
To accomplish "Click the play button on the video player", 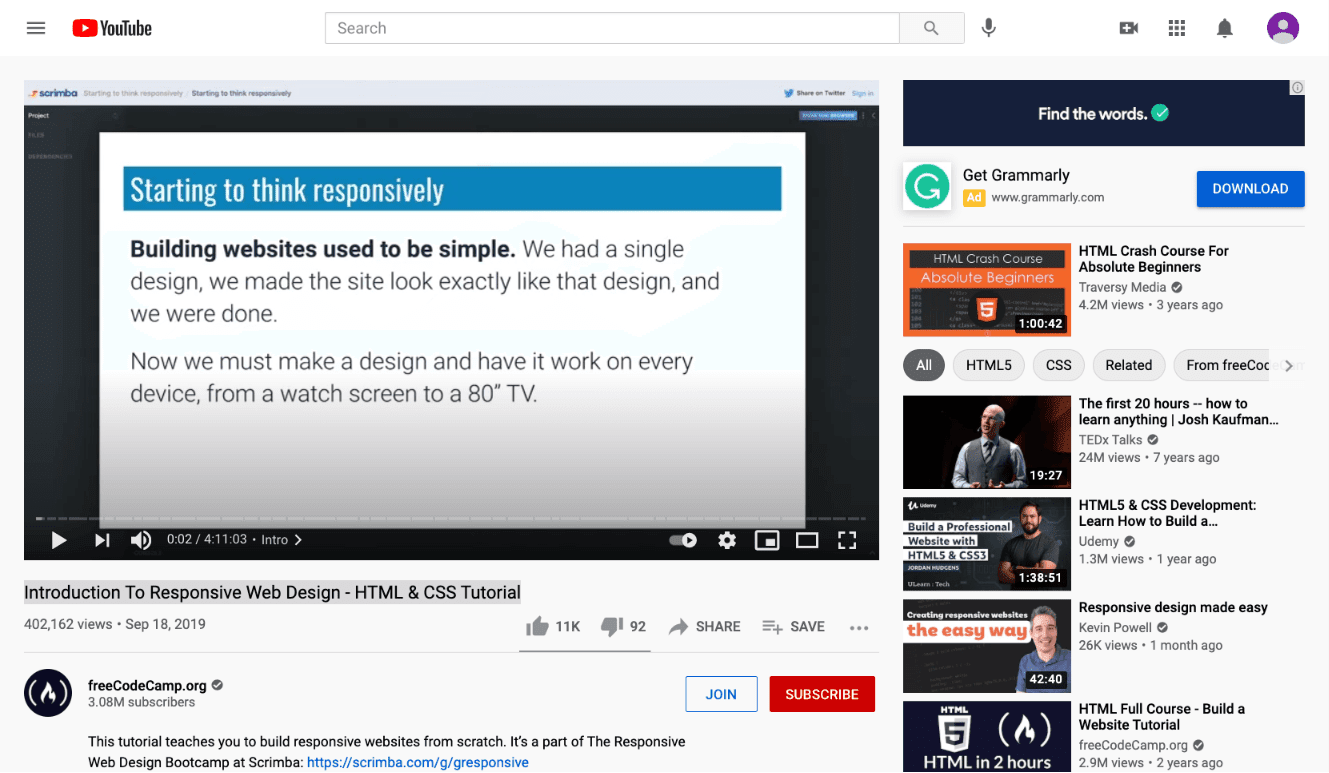I will (x=58, y=540).
